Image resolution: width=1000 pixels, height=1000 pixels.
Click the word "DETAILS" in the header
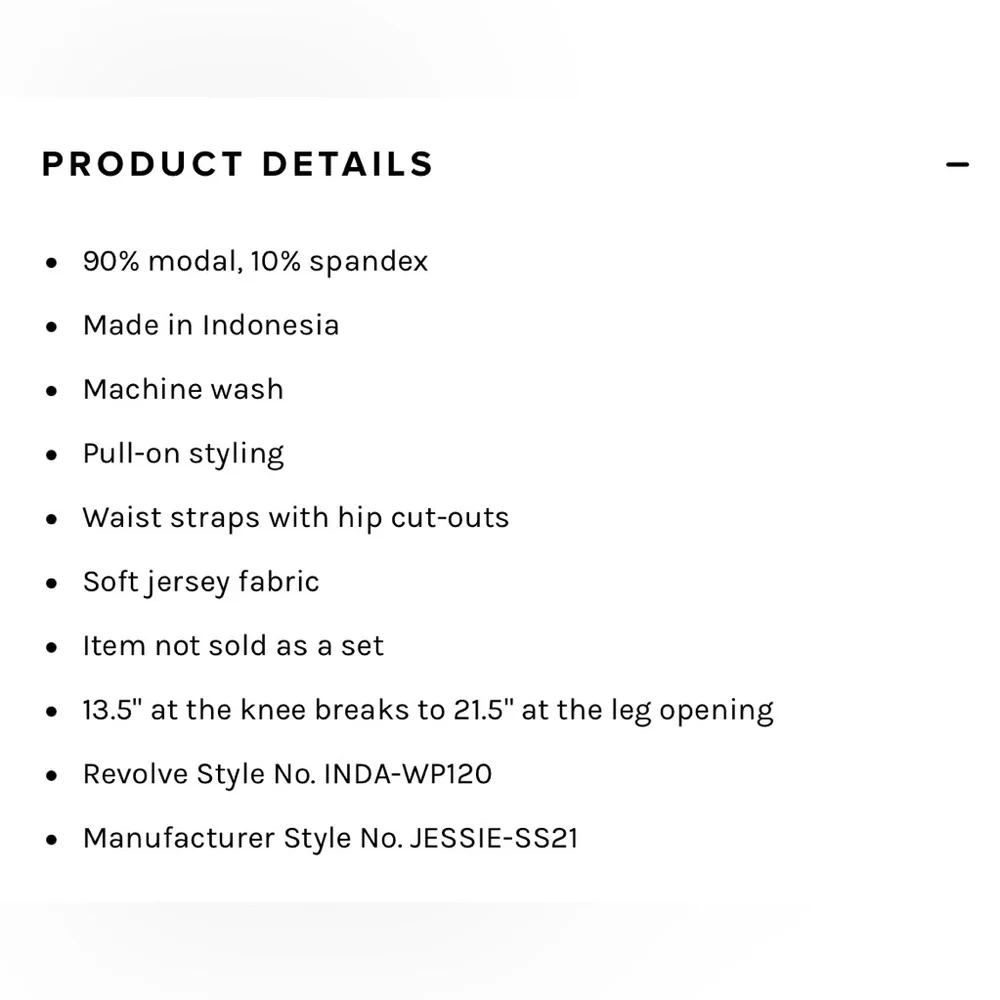pyautogui.click(x=347, y=164)
